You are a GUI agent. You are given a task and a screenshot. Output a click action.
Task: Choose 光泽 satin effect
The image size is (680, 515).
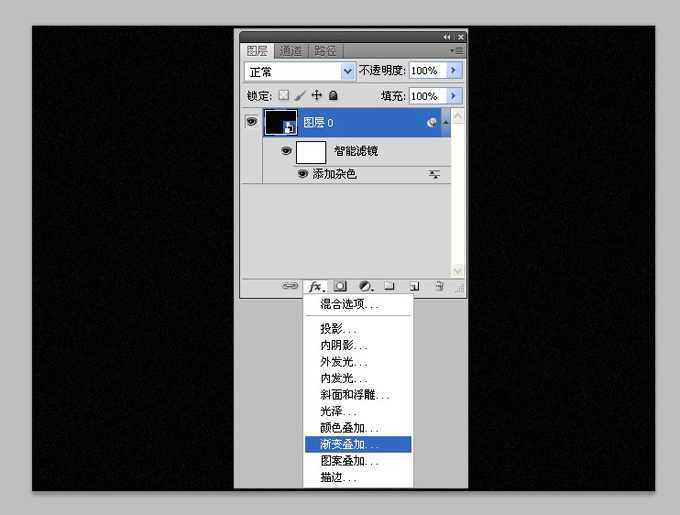(x=358, y=411)
